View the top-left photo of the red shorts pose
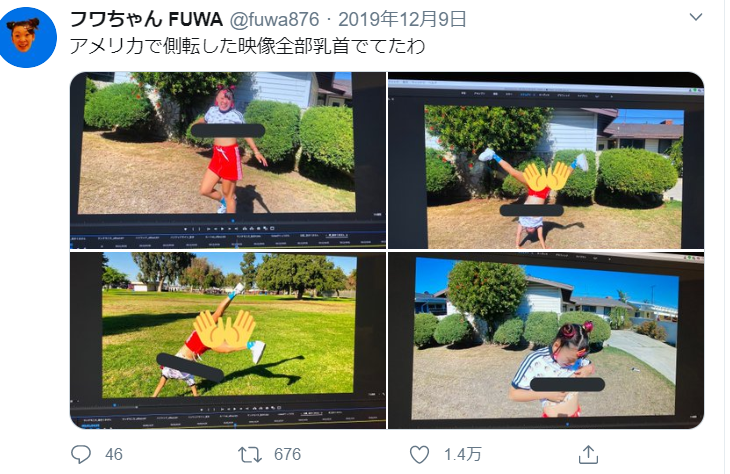Image resolution: width=730 pixels, height=474 pixels. point(228,160)
